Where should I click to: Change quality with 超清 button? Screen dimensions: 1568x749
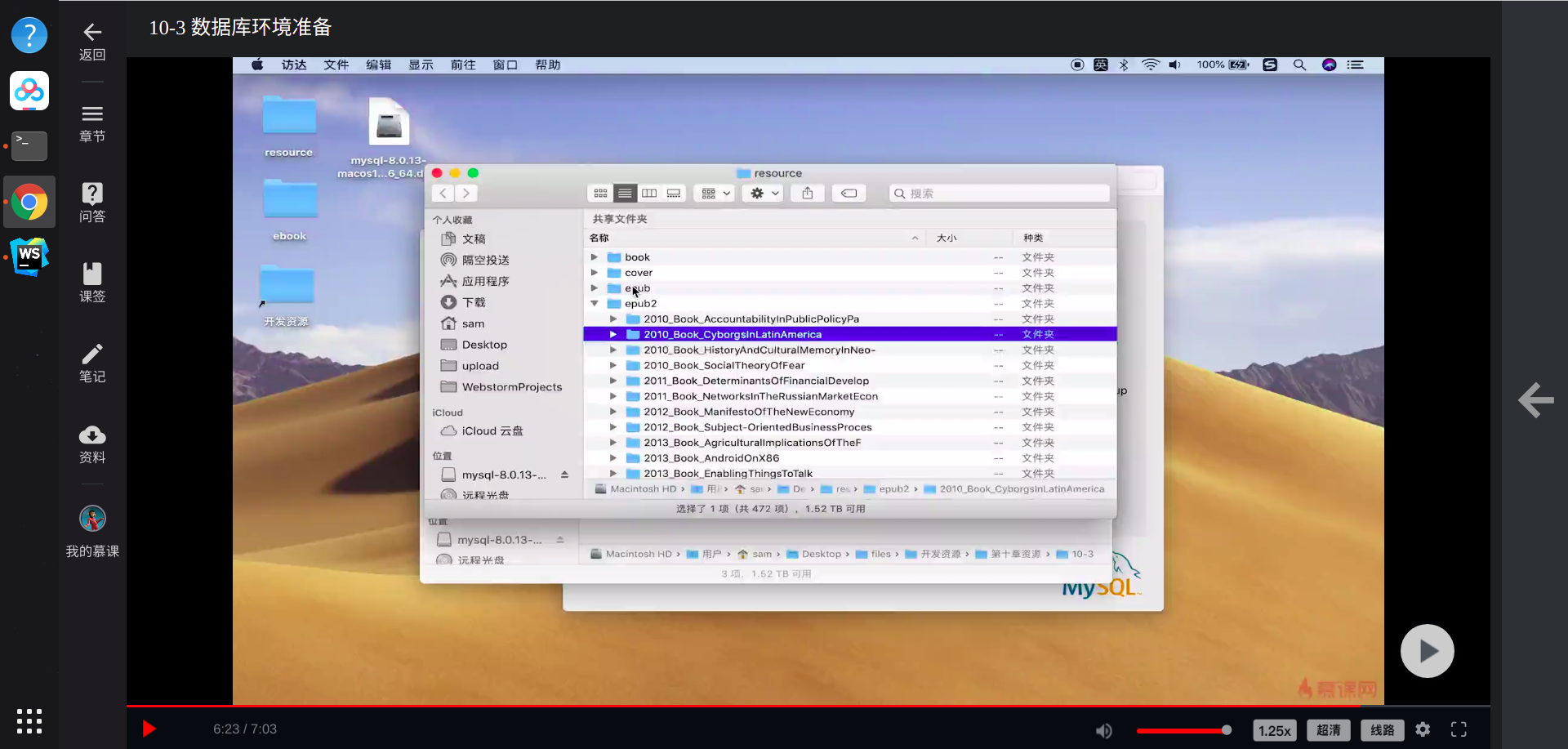click(1329, 730)
